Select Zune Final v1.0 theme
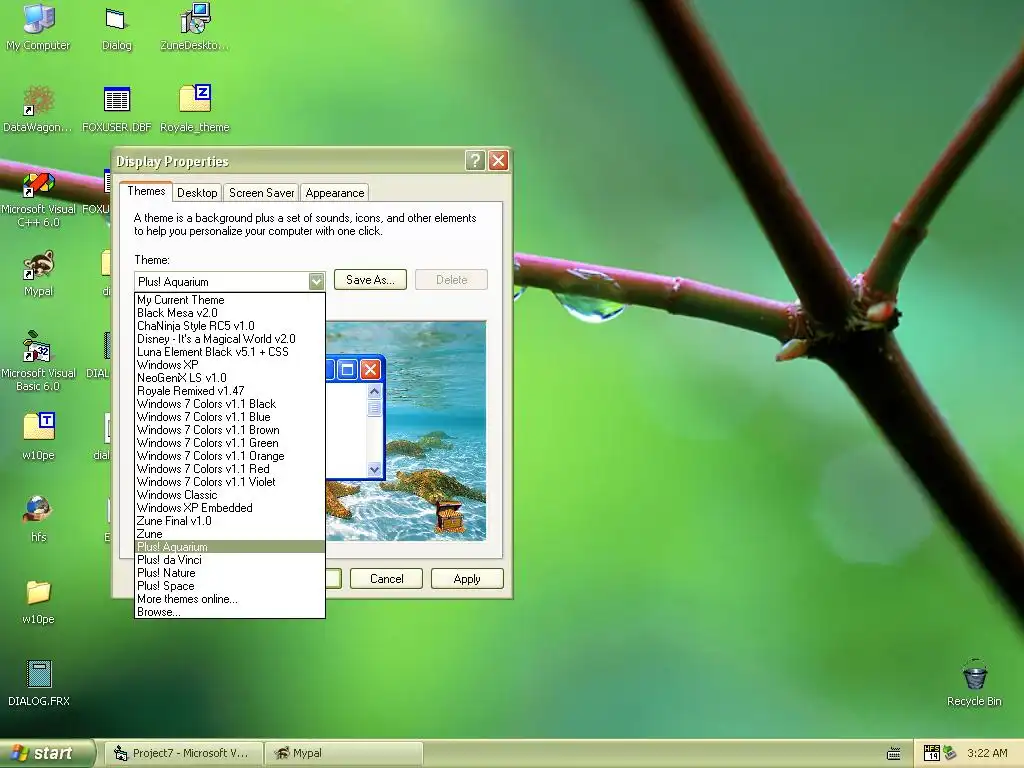Viewport: 1024px width, 768px height. [230, 521]
